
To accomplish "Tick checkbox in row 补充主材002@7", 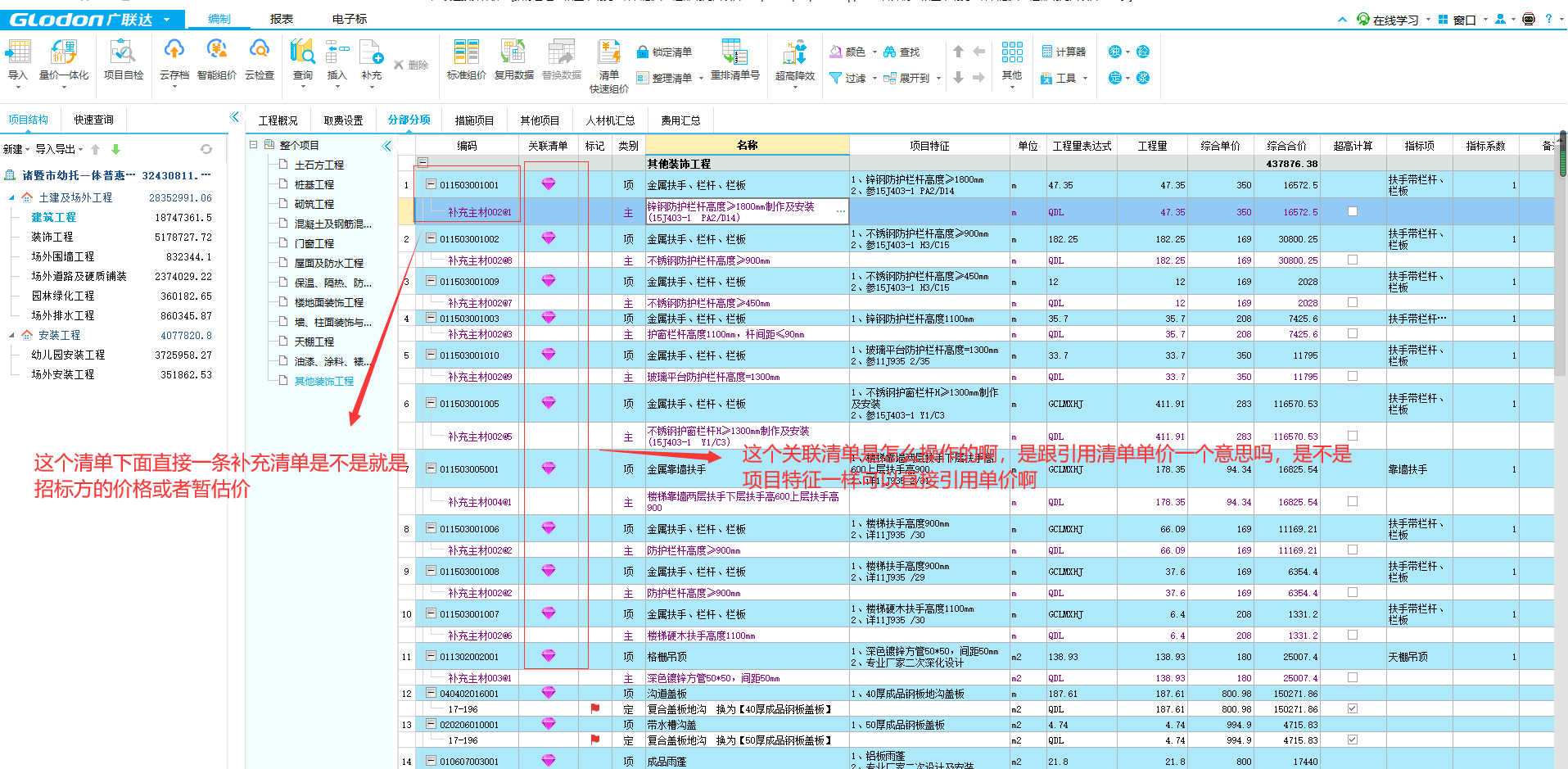I will click(1353, 302).
